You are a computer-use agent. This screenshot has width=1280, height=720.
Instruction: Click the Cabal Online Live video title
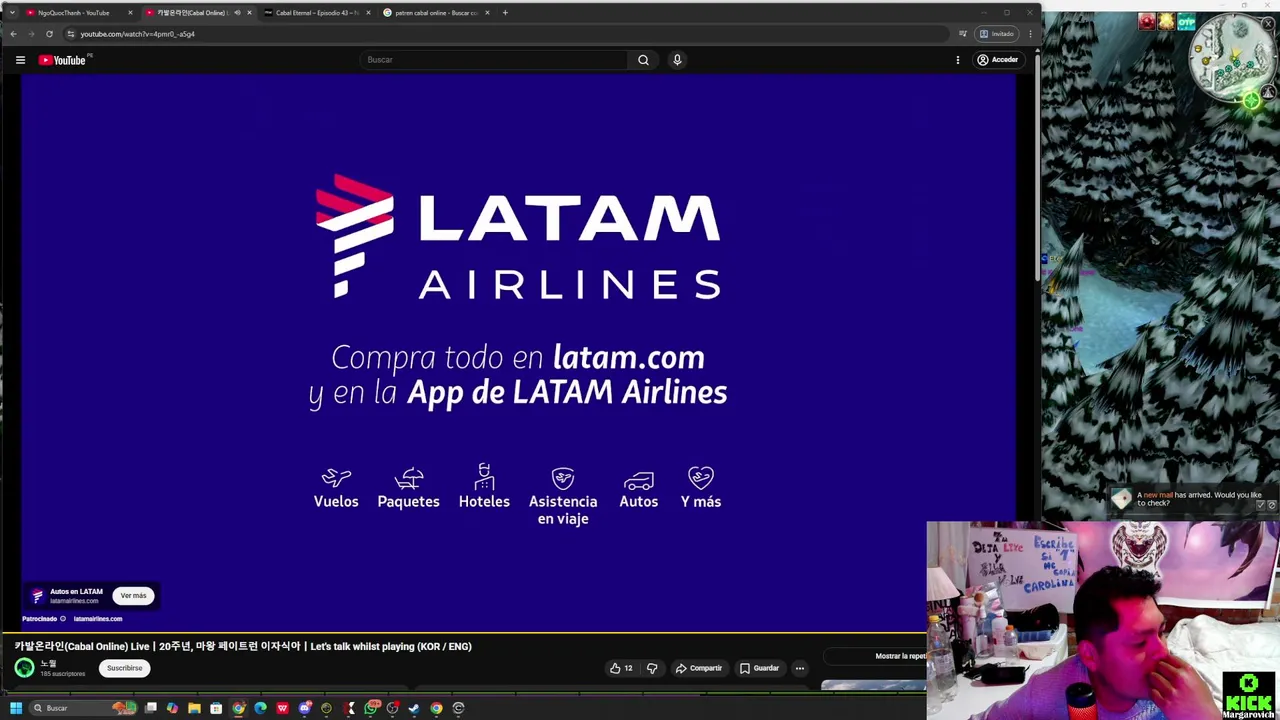coord(243,647)
